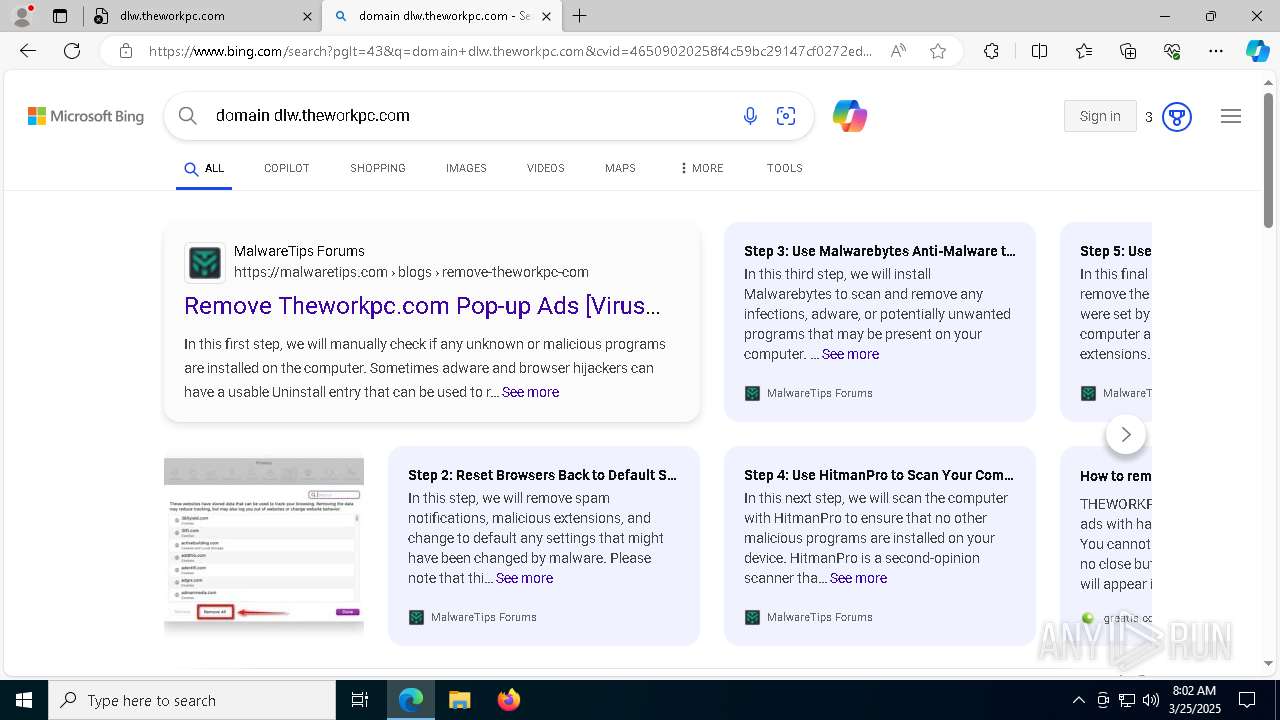Image resolution: width=1280 pixels, height=720 pixels.
Task: Open Browser essentials heart icon
Action: 1172,51
